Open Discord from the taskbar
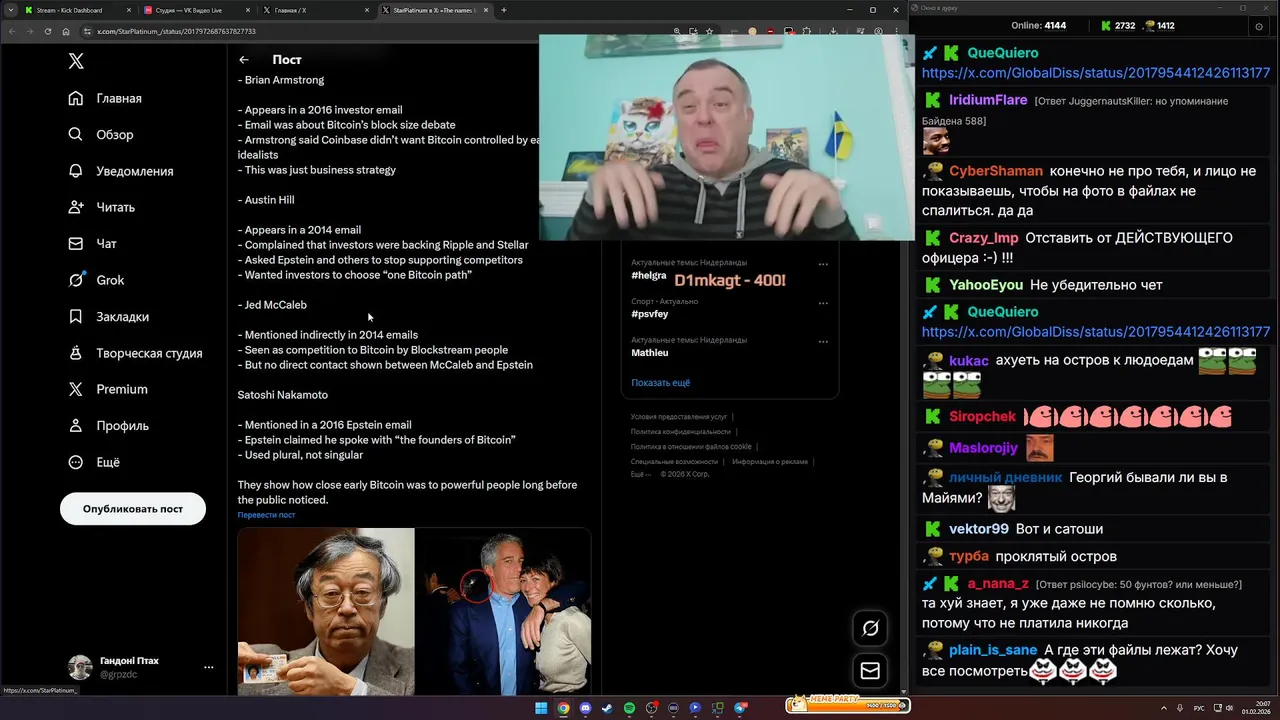This screenshot has width=1280, height=720. pos(585,708)
